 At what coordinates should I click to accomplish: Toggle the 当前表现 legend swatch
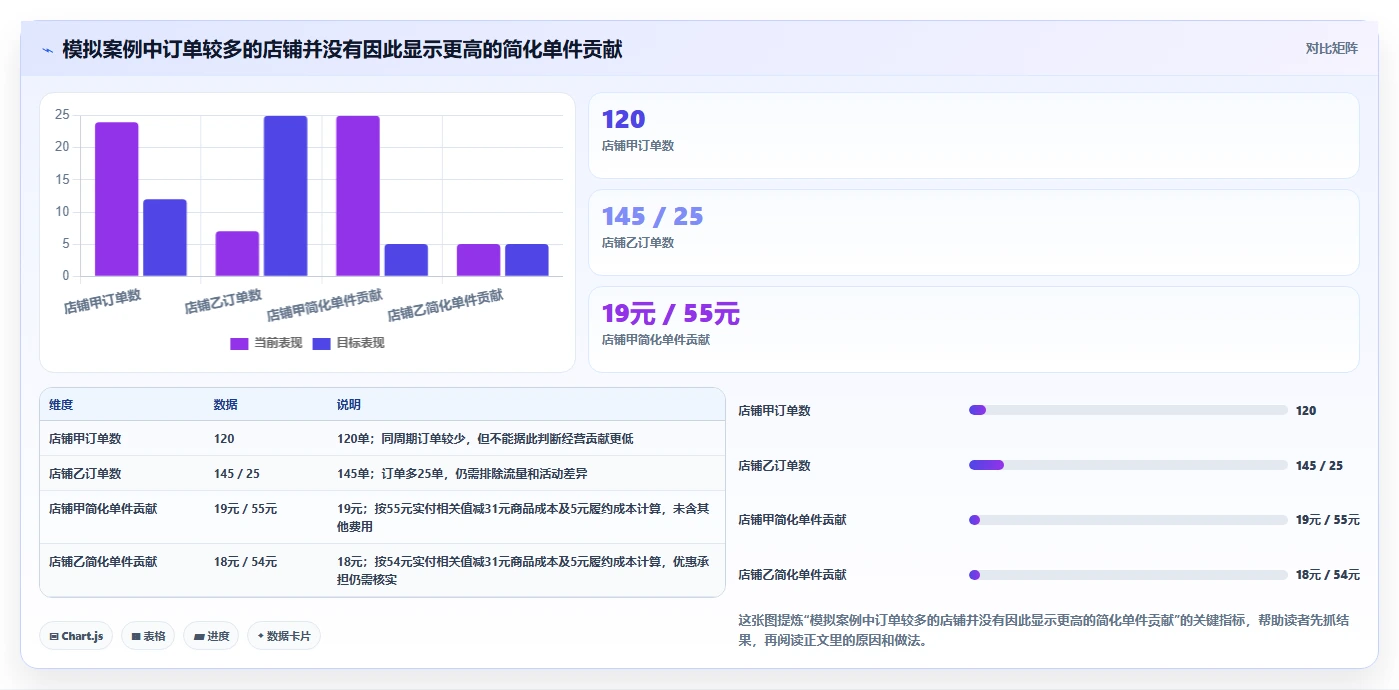pos(239,343)
